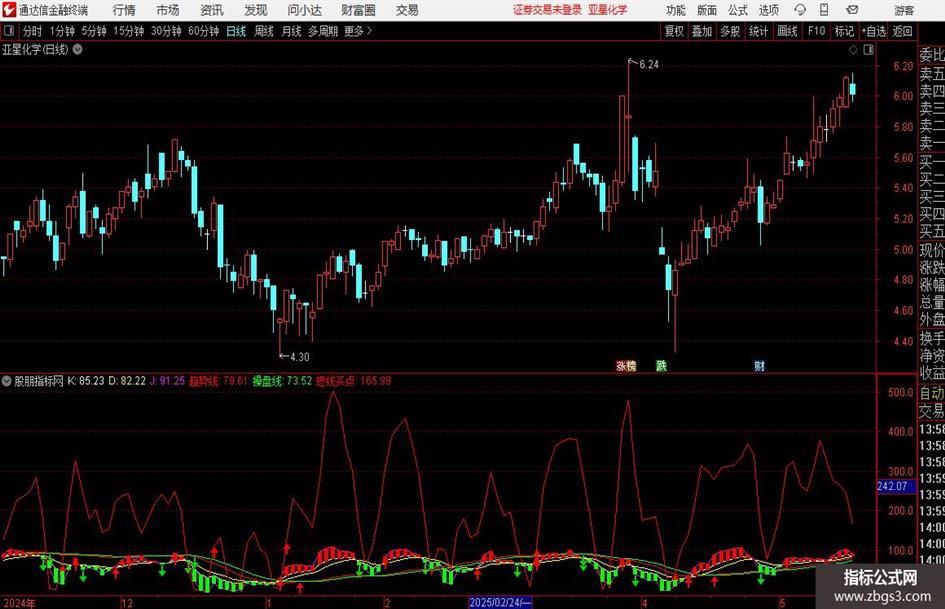Switch to 5分钟 period

pos(93,31)
